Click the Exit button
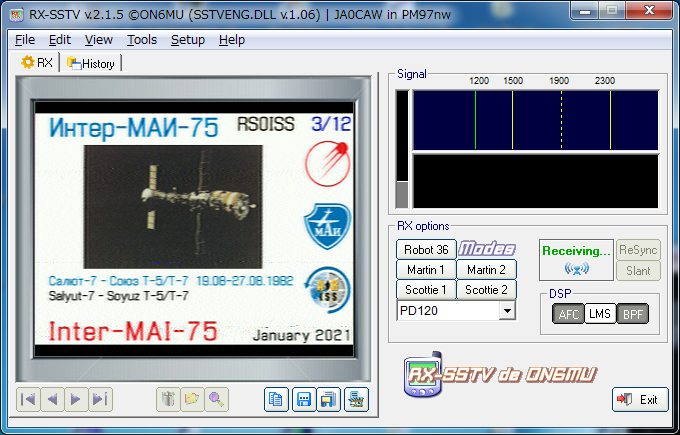680x435 pixels. click(640, 399)
